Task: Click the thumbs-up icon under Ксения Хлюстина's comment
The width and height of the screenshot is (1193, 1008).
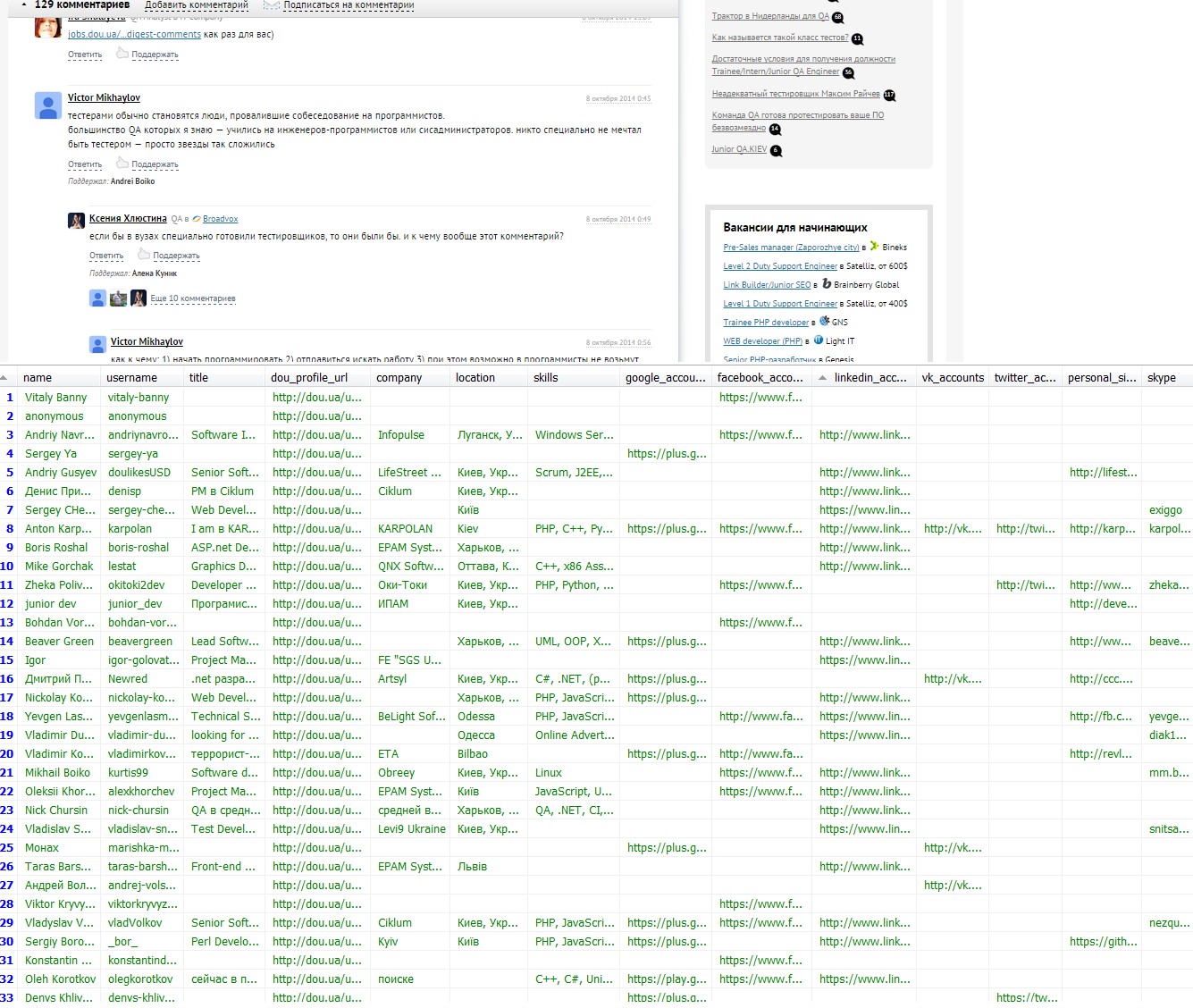Action: pyautogui.click(x=144, y=255)
